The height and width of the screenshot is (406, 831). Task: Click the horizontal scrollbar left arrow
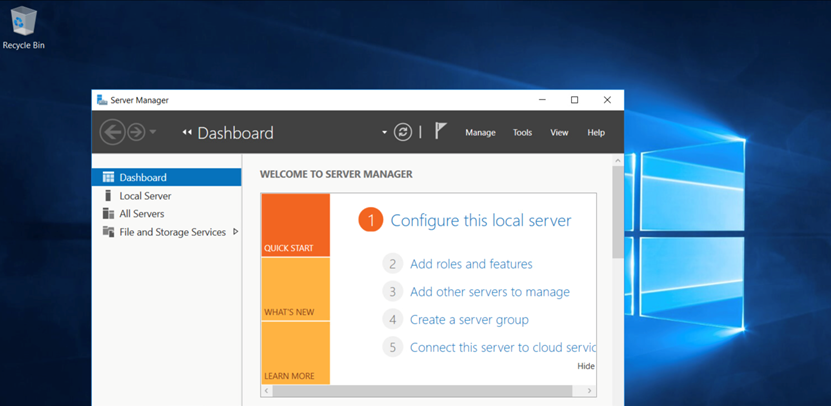point(267,391)
